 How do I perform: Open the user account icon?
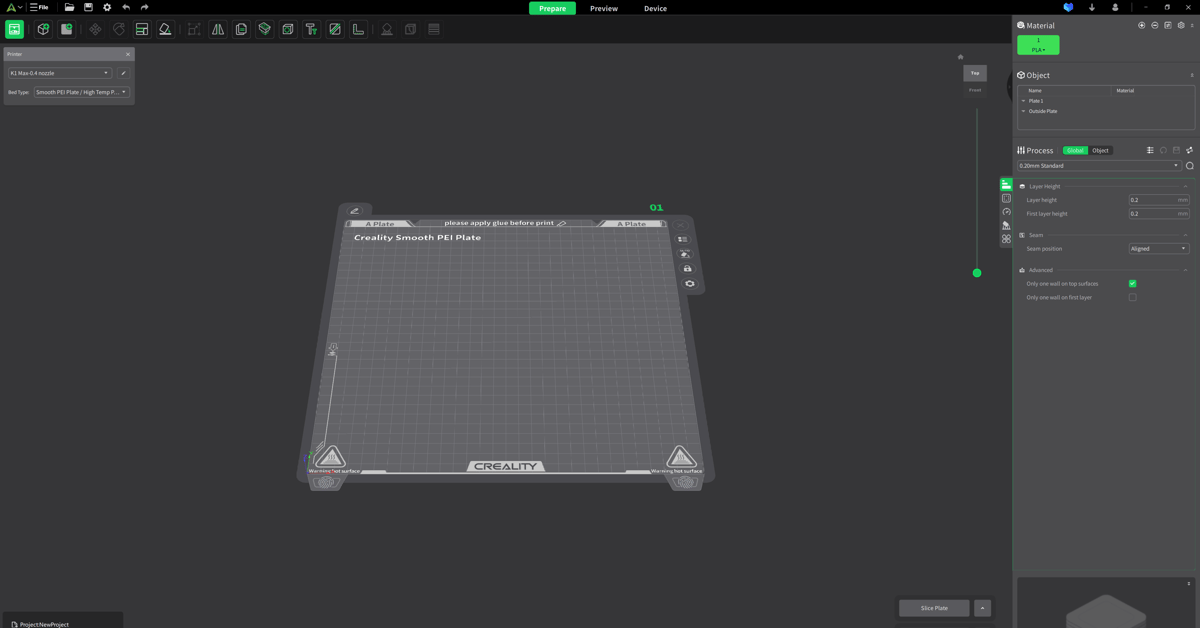click(x=1115, y=7)
